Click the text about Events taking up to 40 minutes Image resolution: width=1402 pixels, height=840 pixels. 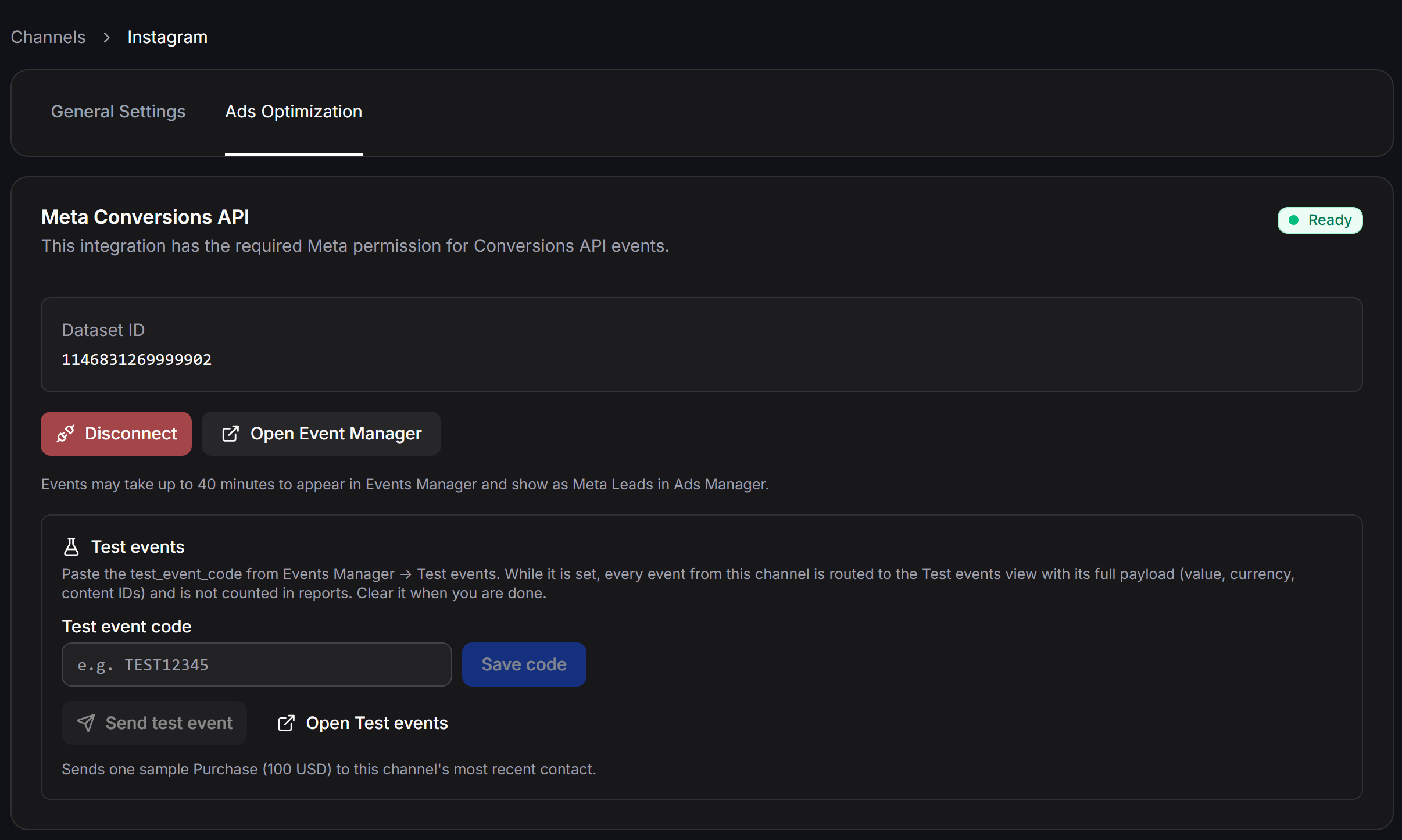405,484
